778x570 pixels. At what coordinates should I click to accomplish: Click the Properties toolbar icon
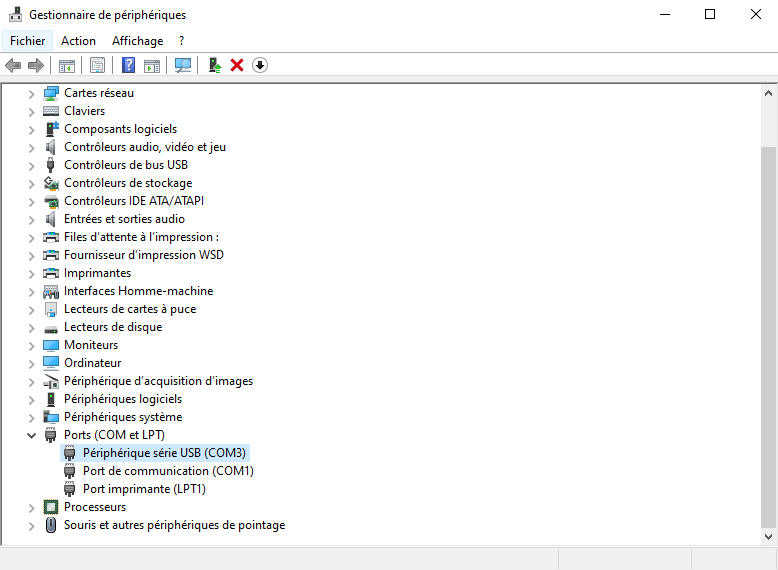[x=97, y=65]
